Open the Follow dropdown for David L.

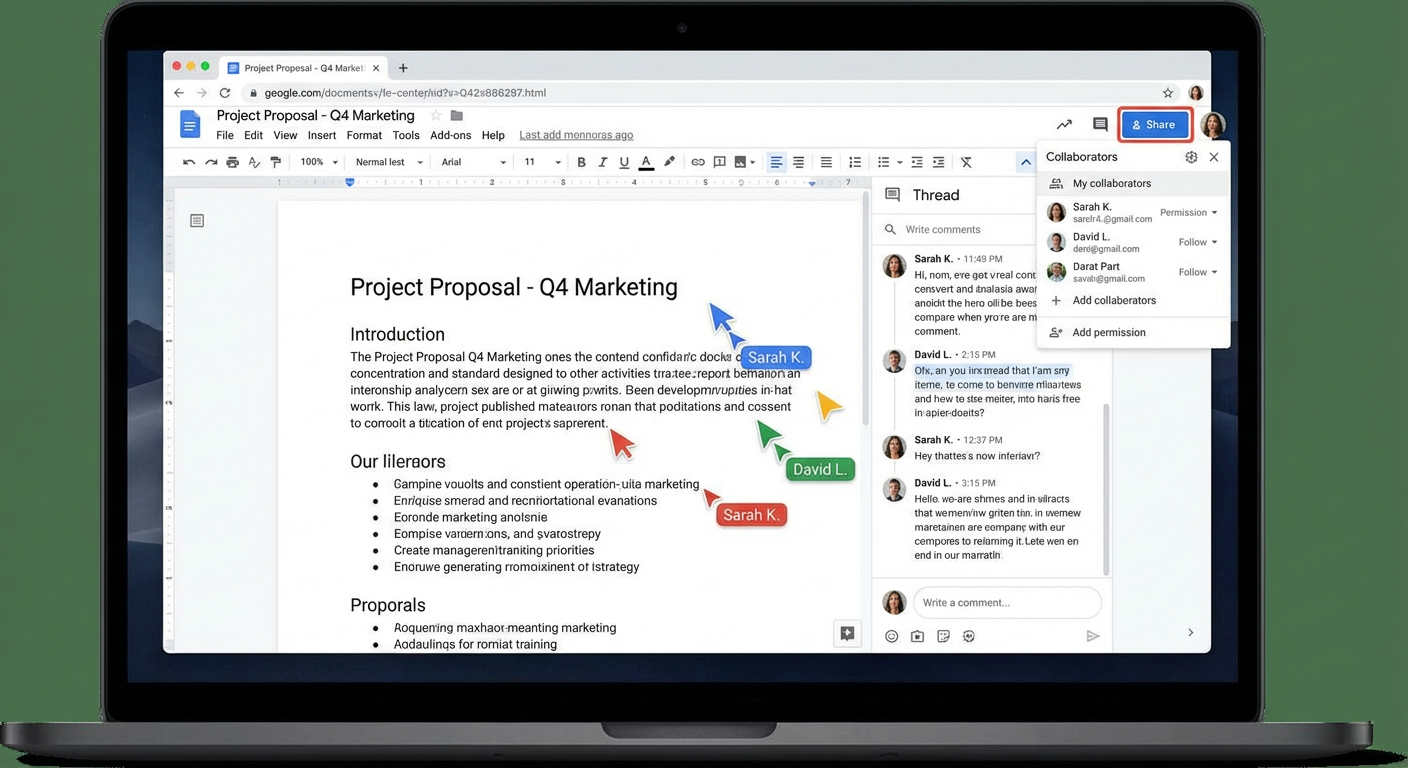pos(1196,241)
